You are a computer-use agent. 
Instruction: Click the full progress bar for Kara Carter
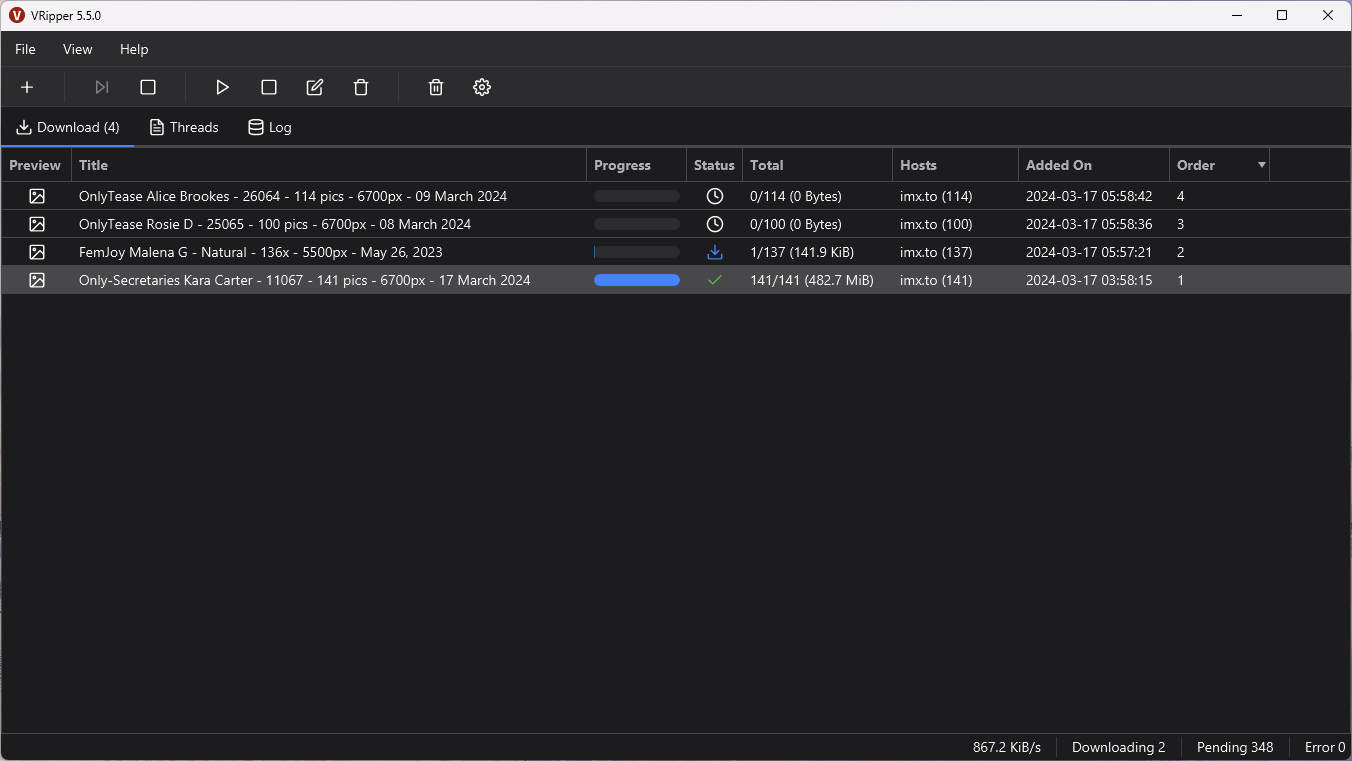[637, 280]
